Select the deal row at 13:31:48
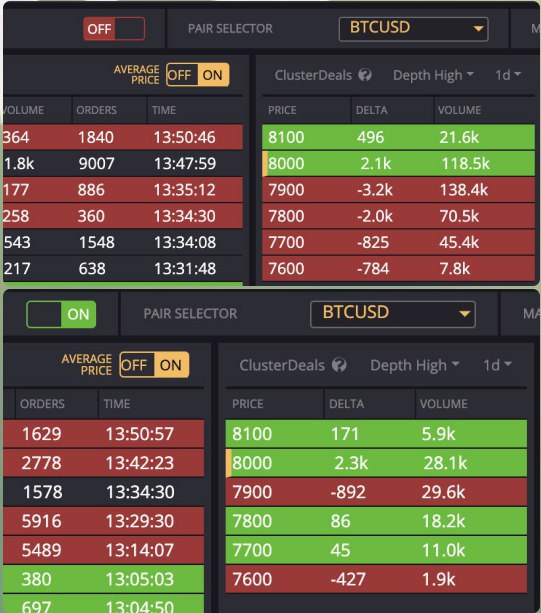This screenshot has height=613, width=541. 123,268
